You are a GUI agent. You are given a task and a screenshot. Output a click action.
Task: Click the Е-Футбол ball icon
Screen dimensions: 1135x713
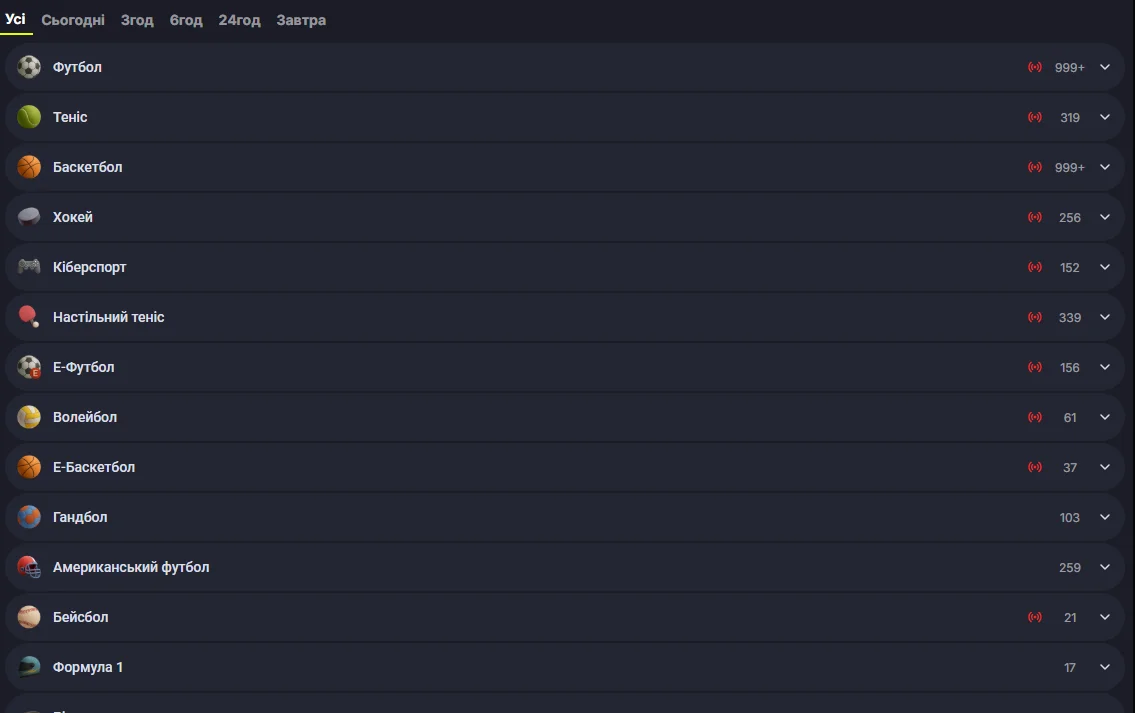point(29,367)
